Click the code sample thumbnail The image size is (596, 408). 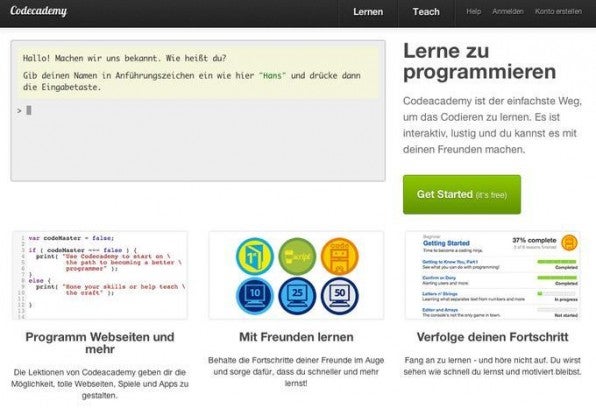point(100,275)
